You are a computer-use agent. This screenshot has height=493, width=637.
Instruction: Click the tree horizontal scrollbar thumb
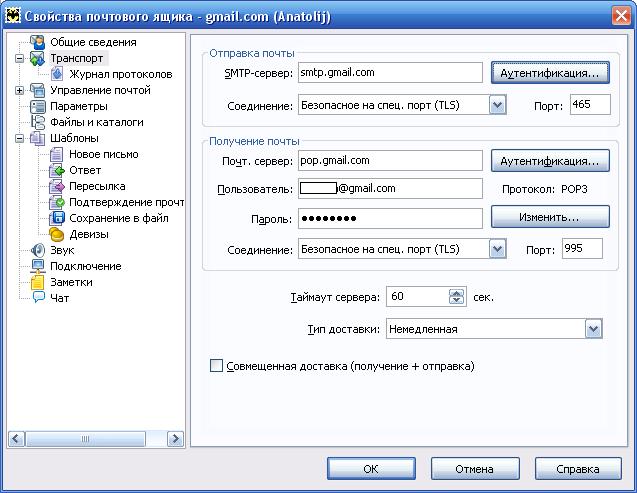[x=85, y=439]
